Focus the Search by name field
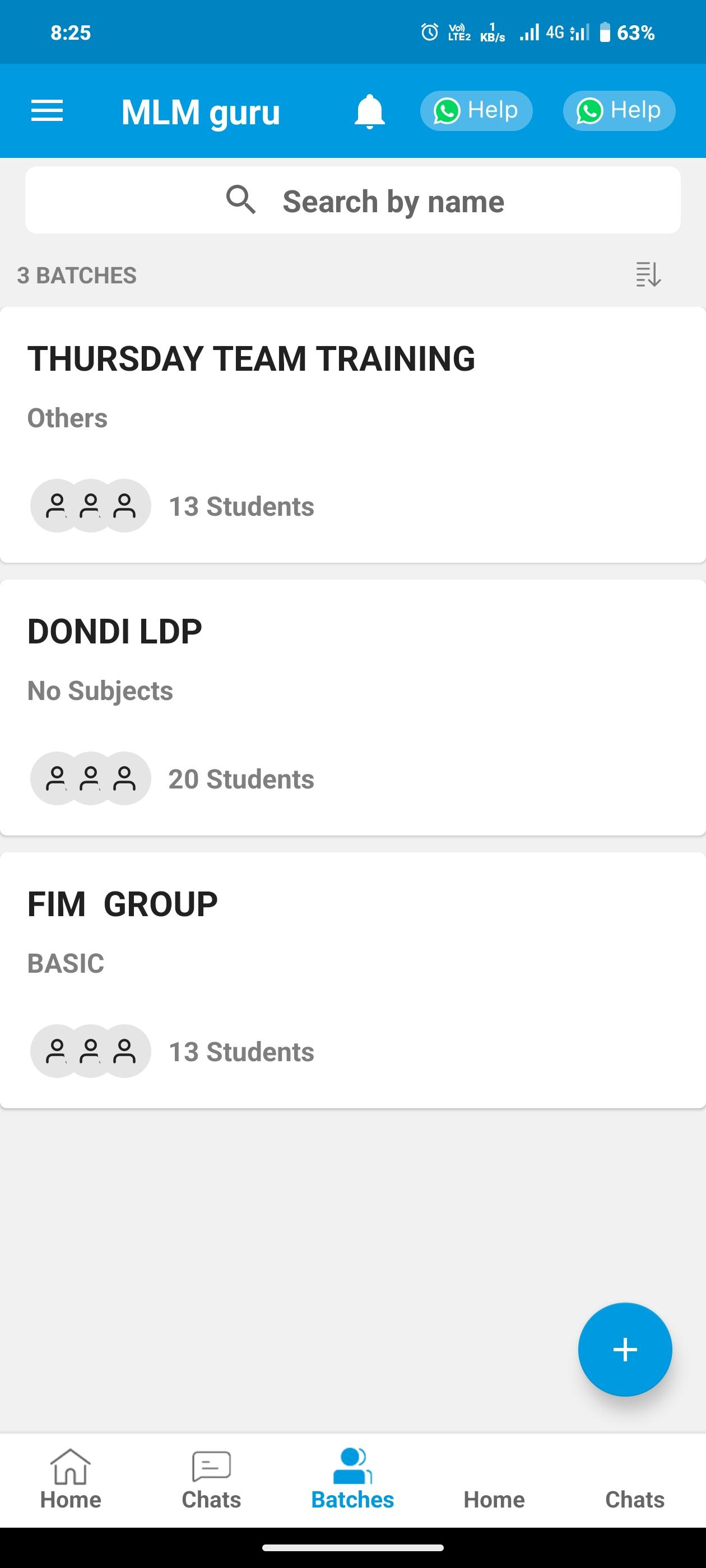This screenshot has width=706, height=1568. coord(393,201)
